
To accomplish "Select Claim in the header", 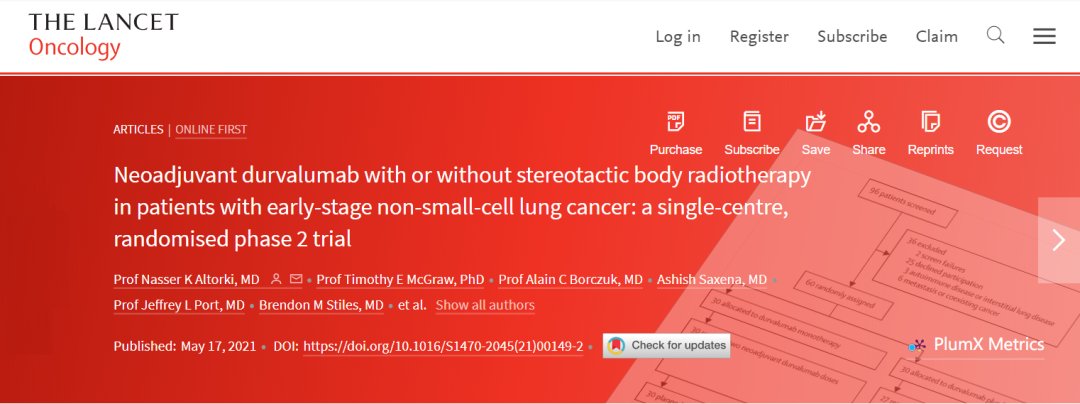I will (x=937, y=36).
